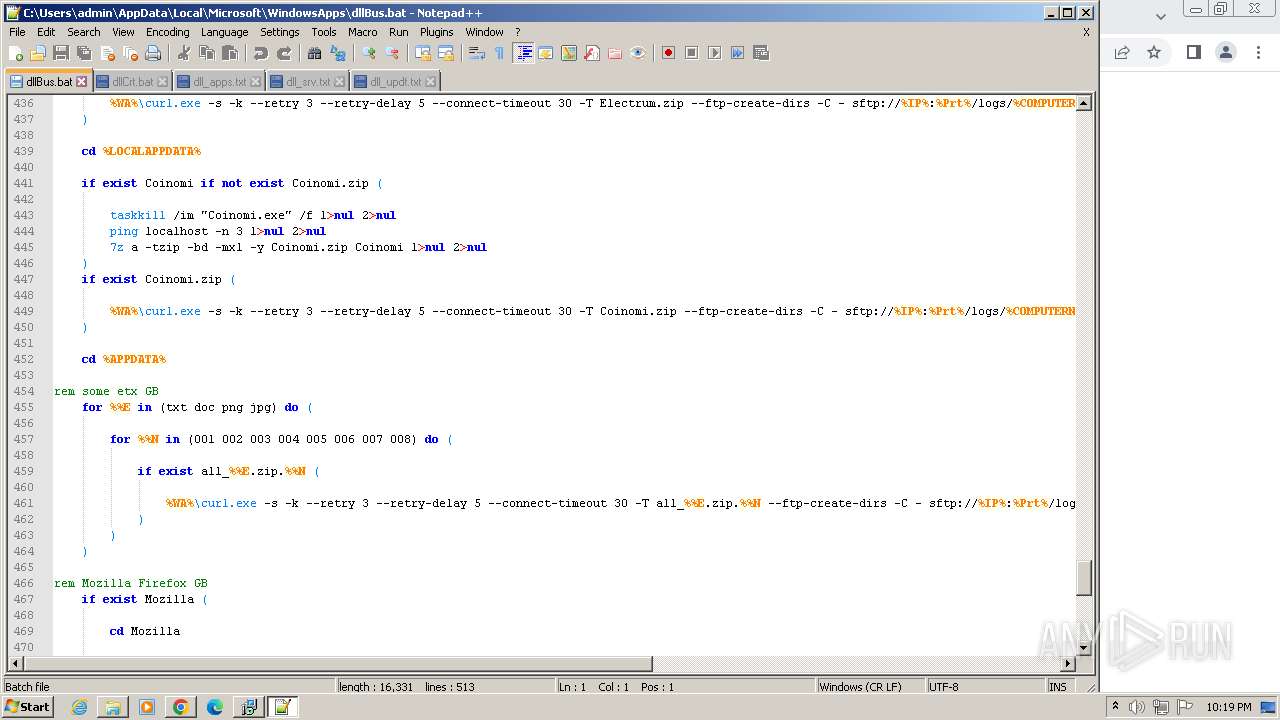The image size is (1280, 720).
Task: Open the Plugins menu
Action: point(437,32)
